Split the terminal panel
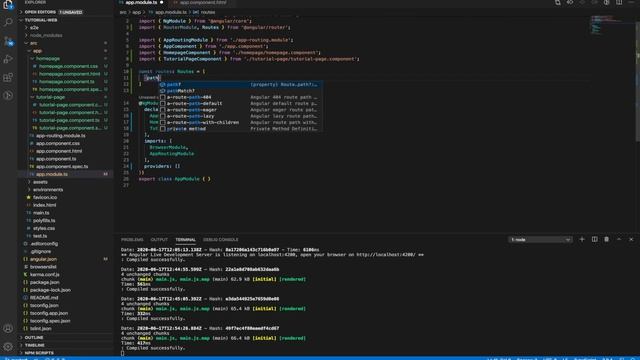Image resolution: width=640 pixels, height=360 pixels. (594, 240)
